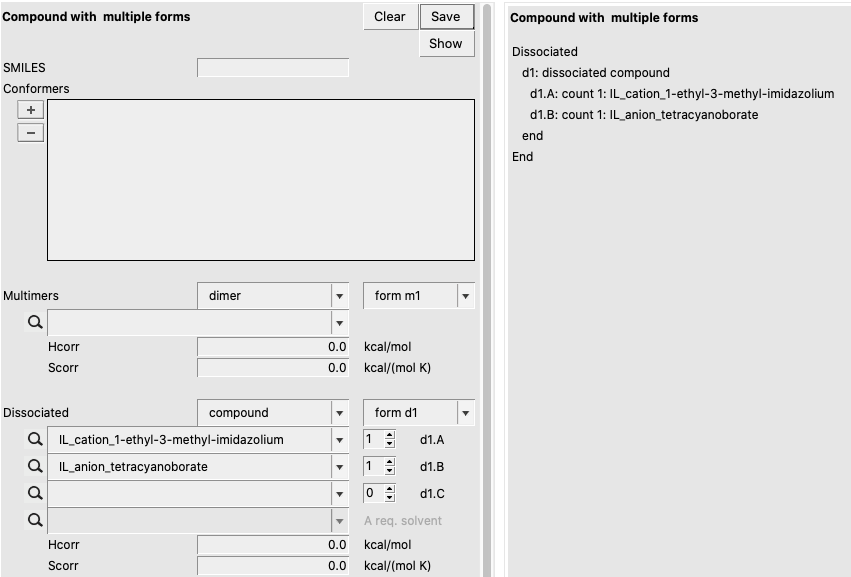Screen dimensions: 851x577
Task: Click the d1.A count stepper
Action: point(379,440)
